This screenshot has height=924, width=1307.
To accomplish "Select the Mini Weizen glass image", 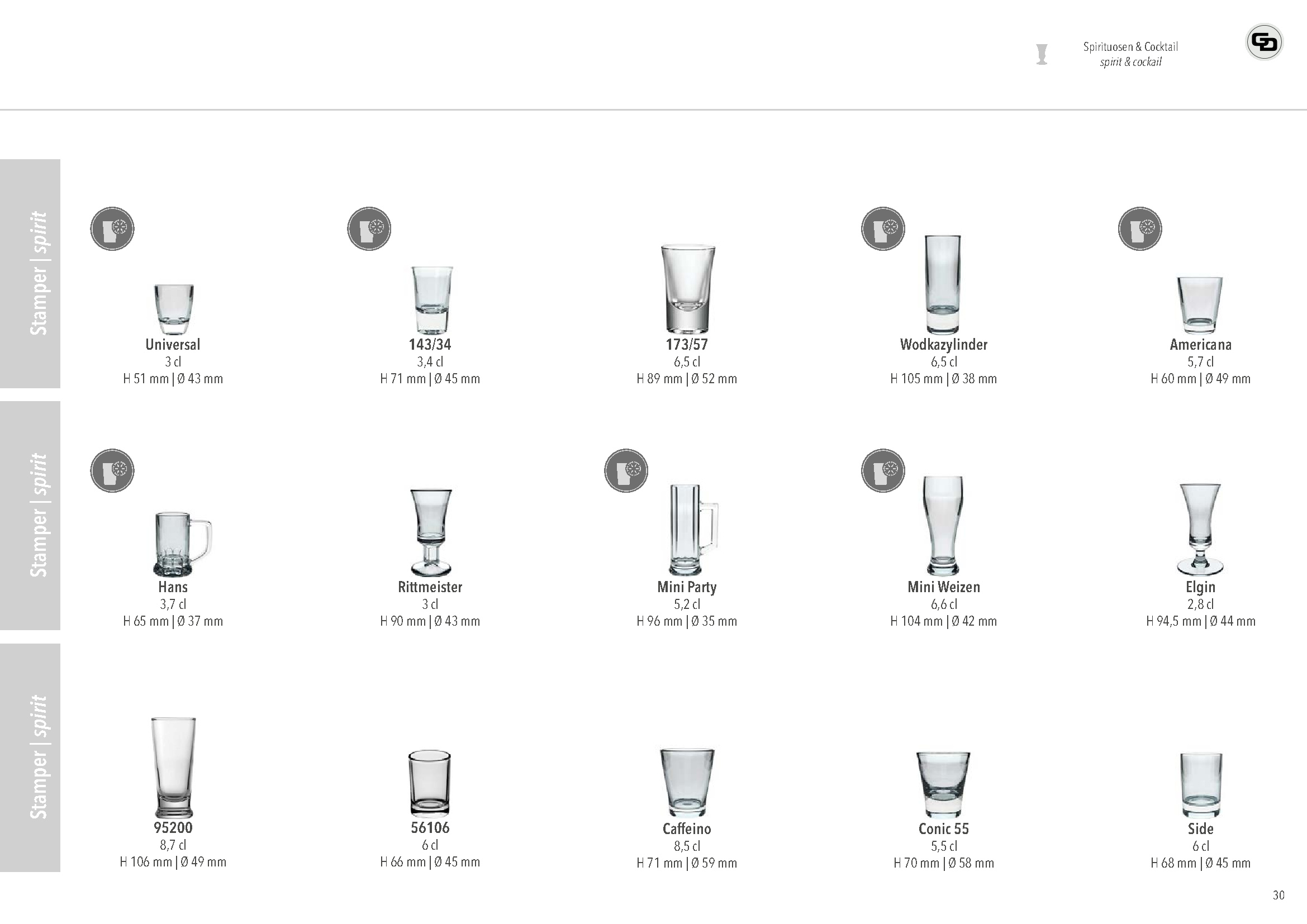I will pyautogui.click(x=943, y=526).
